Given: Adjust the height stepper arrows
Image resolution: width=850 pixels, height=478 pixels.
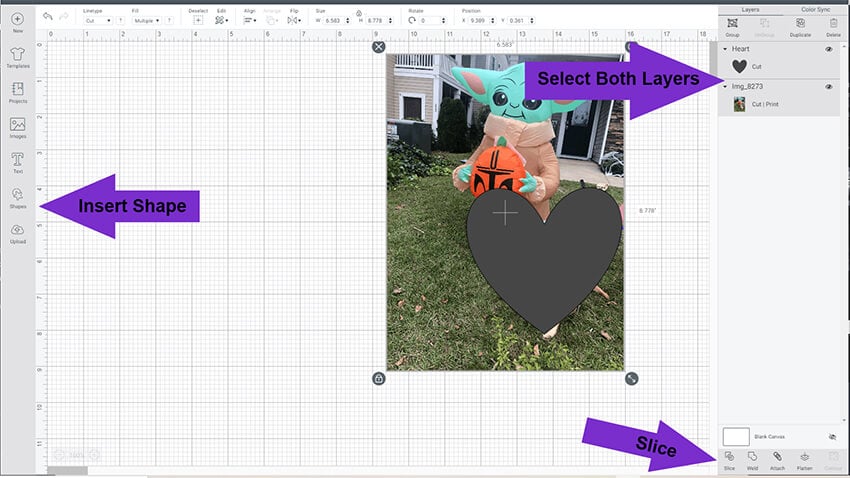Looking at the screenshot, I should click(x=389, y=21).
